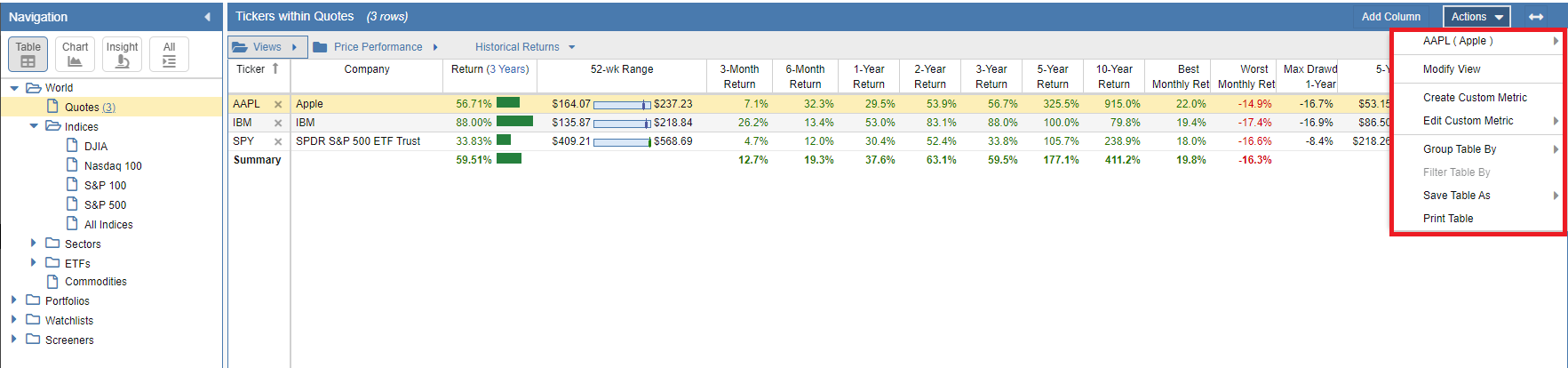Open the Views folder

coord(267,47)
